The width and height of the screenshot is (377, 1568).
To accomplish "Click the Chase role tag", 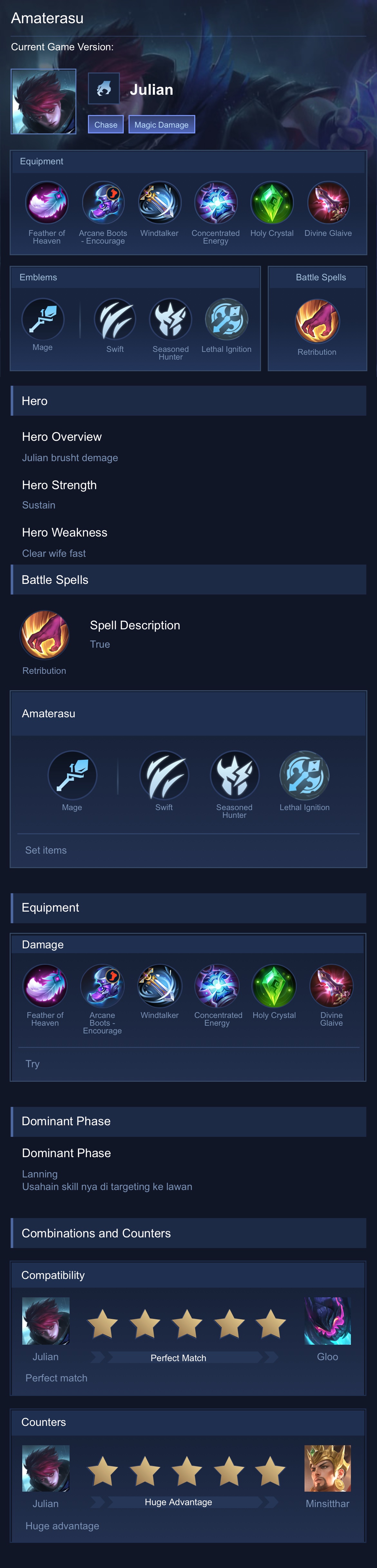I will pyautogui.click(x=106, y=124).
